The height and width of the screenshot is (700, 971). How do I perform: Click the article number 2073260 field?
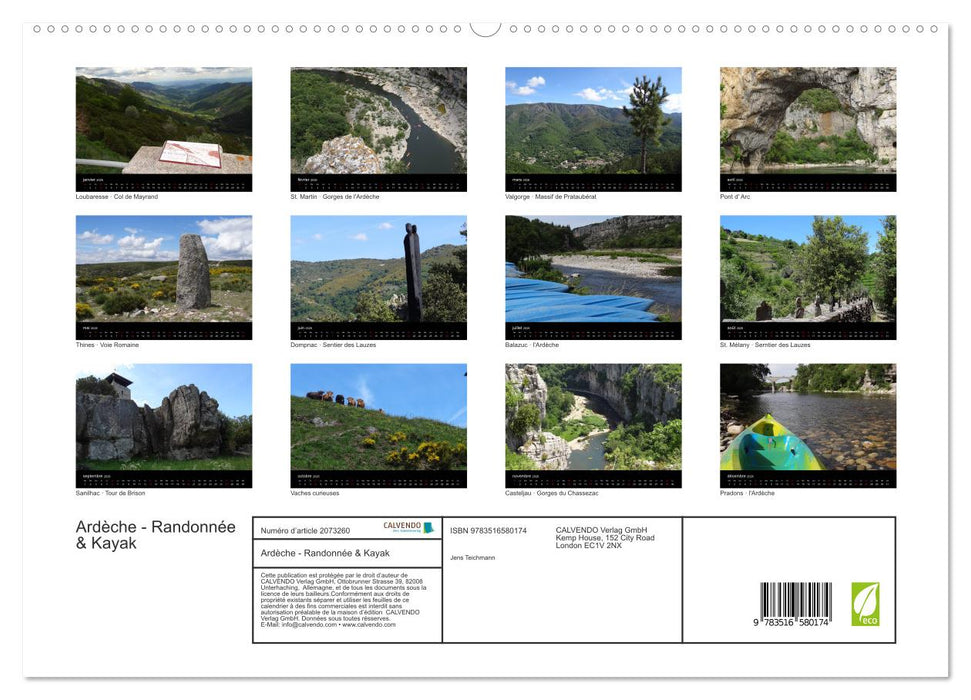pos(305,530)
